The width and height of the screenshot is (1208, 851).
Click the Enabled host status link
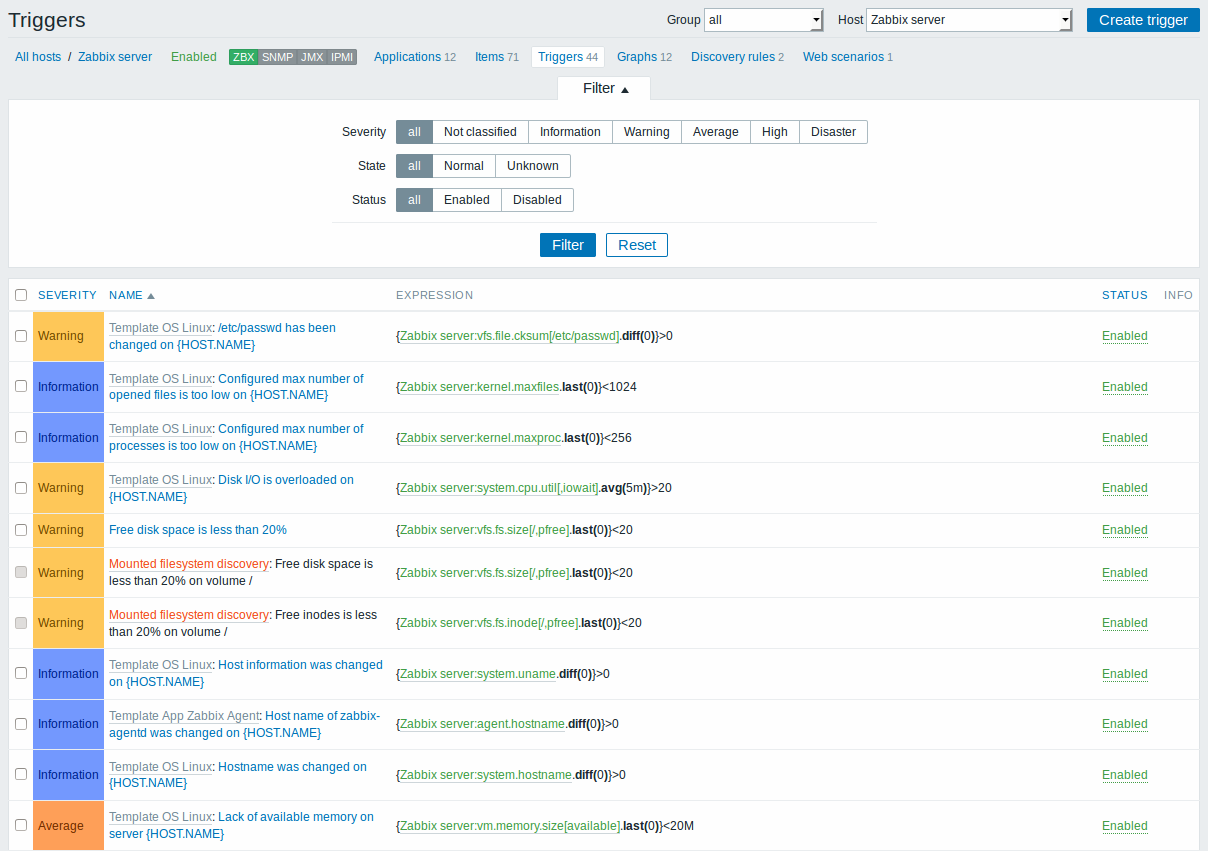click(x=194, y=57)
